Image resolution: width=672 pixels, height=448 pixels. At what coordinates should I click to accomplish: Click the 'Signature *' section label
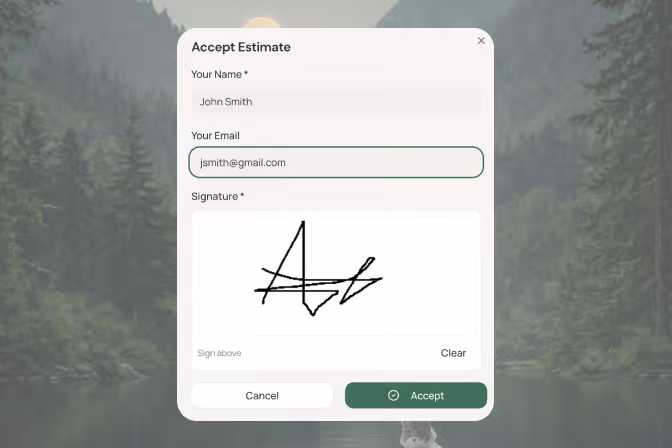[217, 196]
